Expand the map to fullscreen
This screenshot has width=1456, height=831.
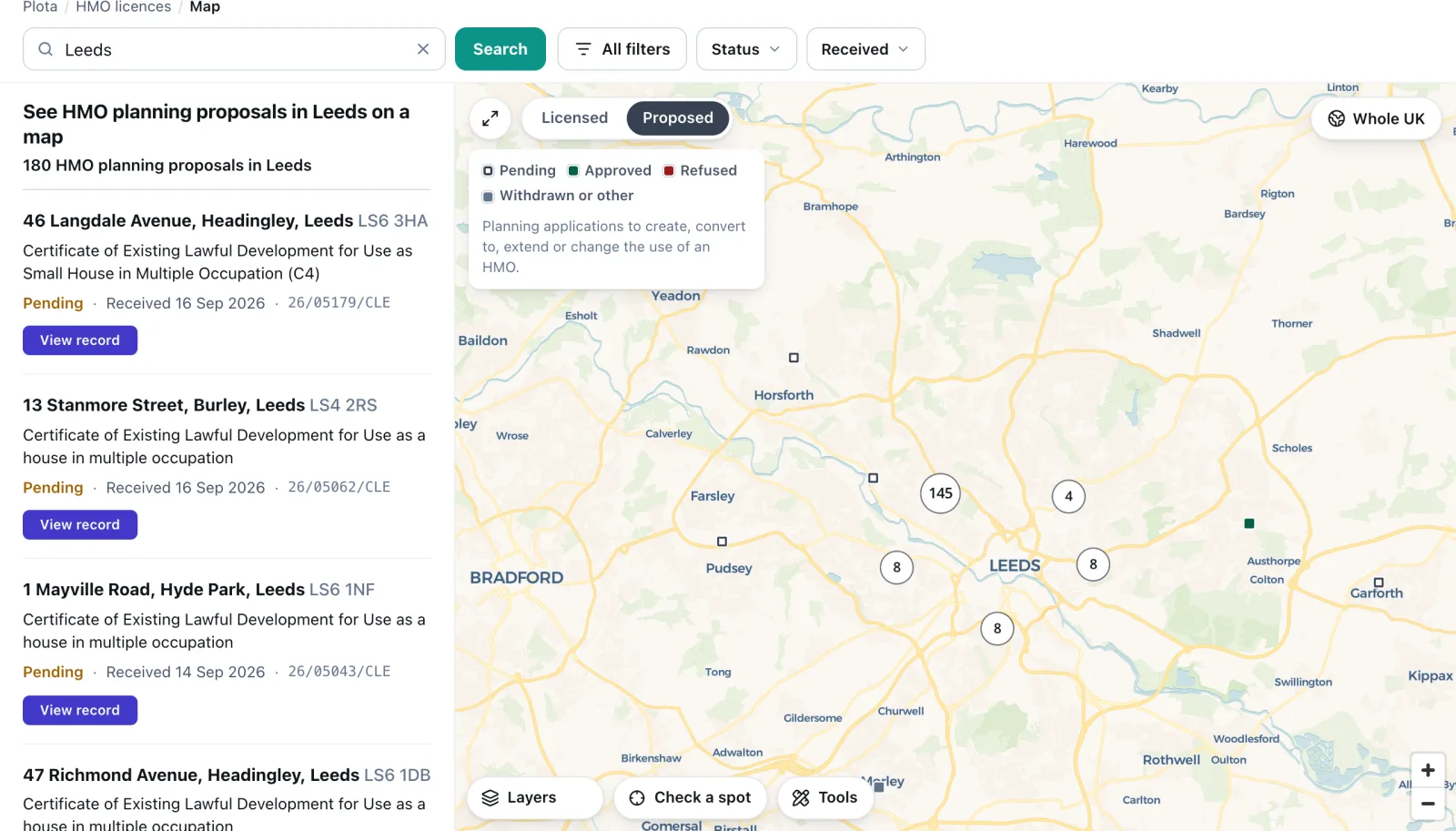tap(490, 118)
